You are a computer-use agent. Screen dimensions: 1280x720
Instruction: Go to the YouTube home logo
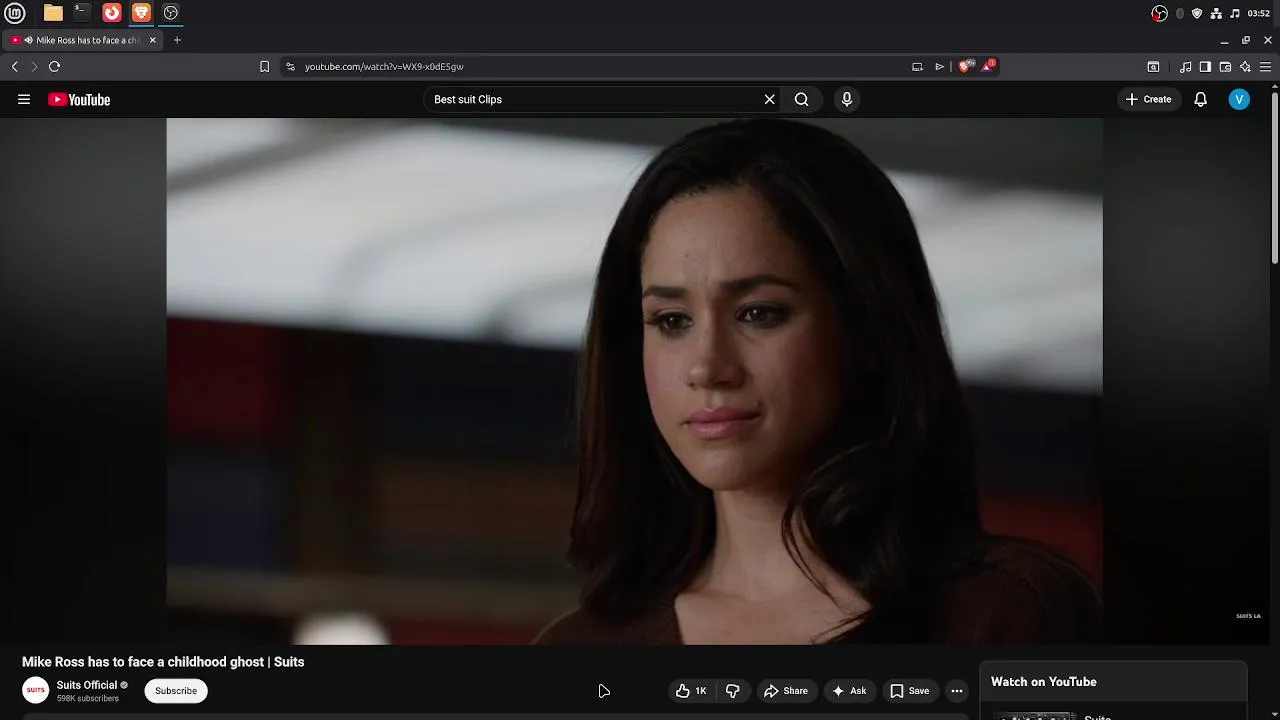[x=79, y=99]
